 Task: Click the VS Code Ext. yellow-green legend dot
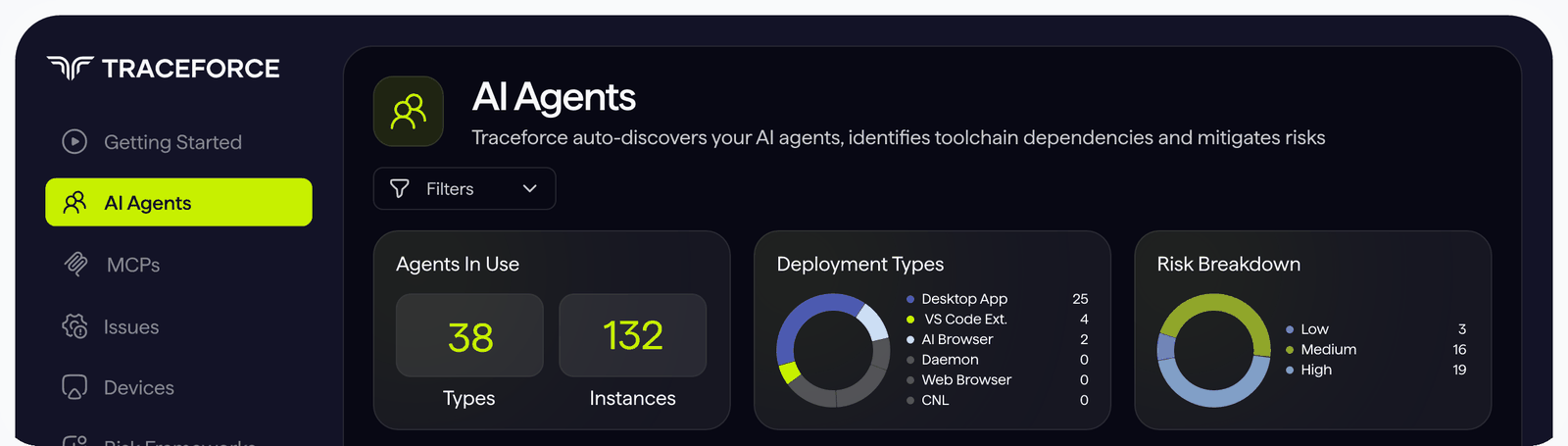910,320
